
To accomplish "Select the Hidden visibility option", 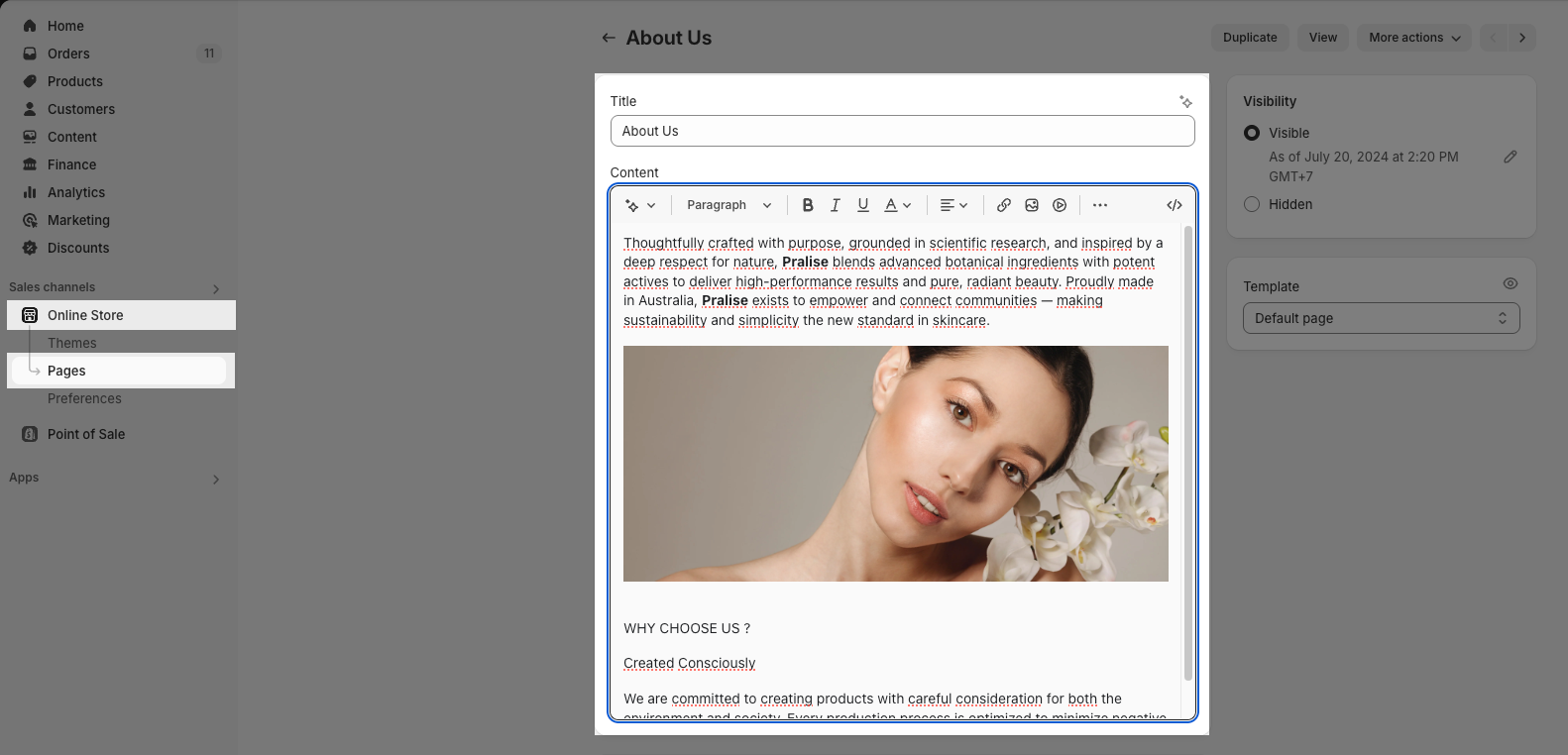I will (1252, 204).
